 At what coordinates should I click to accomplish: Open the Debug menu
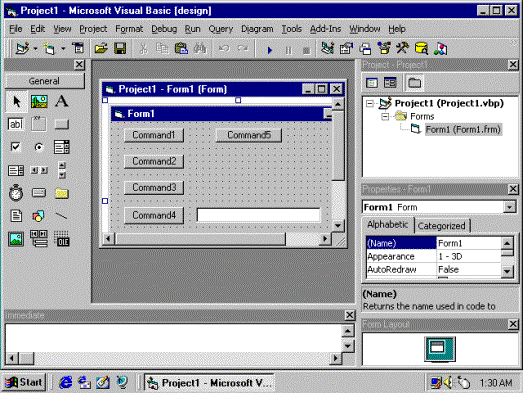[x=164, y=29]
